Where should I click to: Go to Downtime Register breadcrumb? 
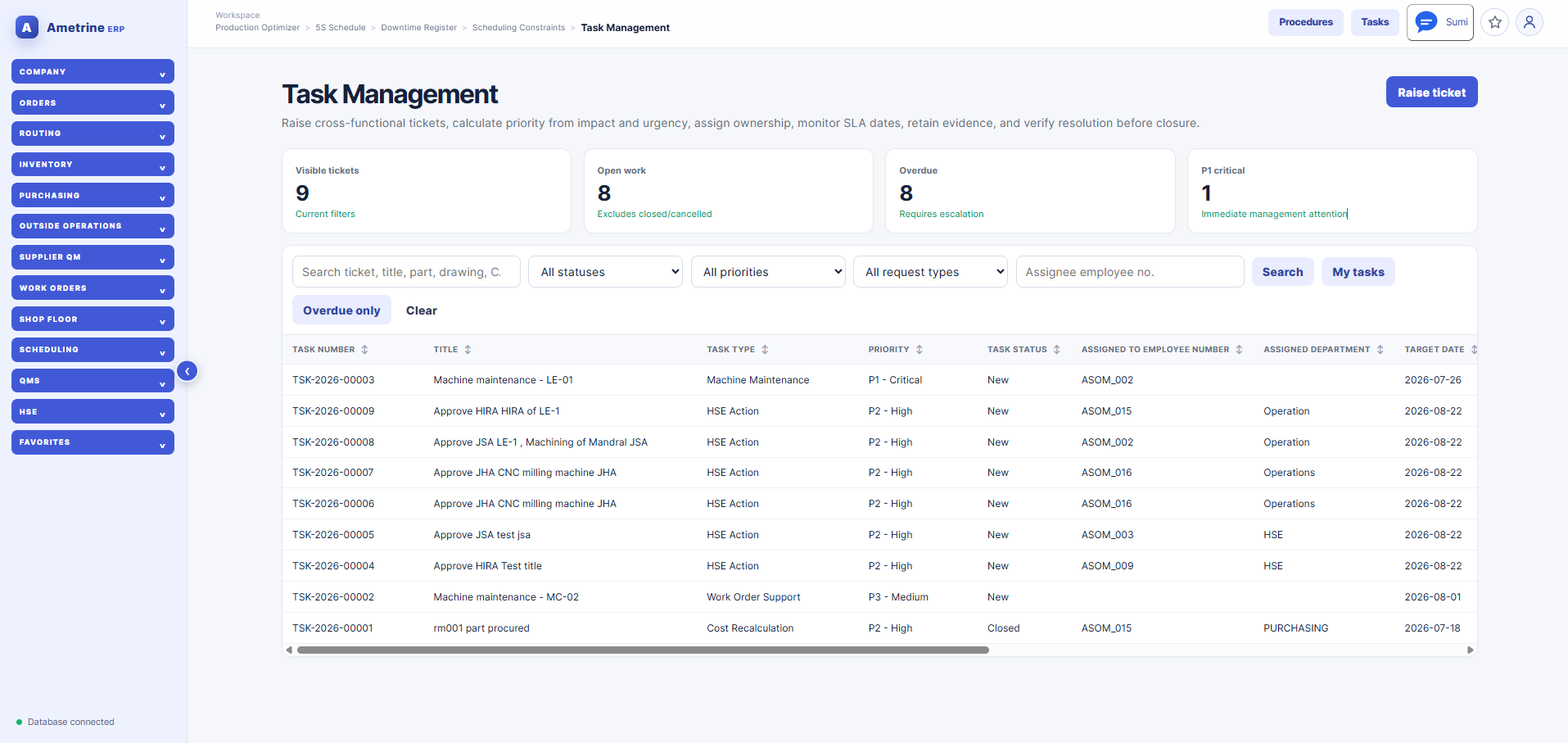pyautogui.click(x=418, y=28)
